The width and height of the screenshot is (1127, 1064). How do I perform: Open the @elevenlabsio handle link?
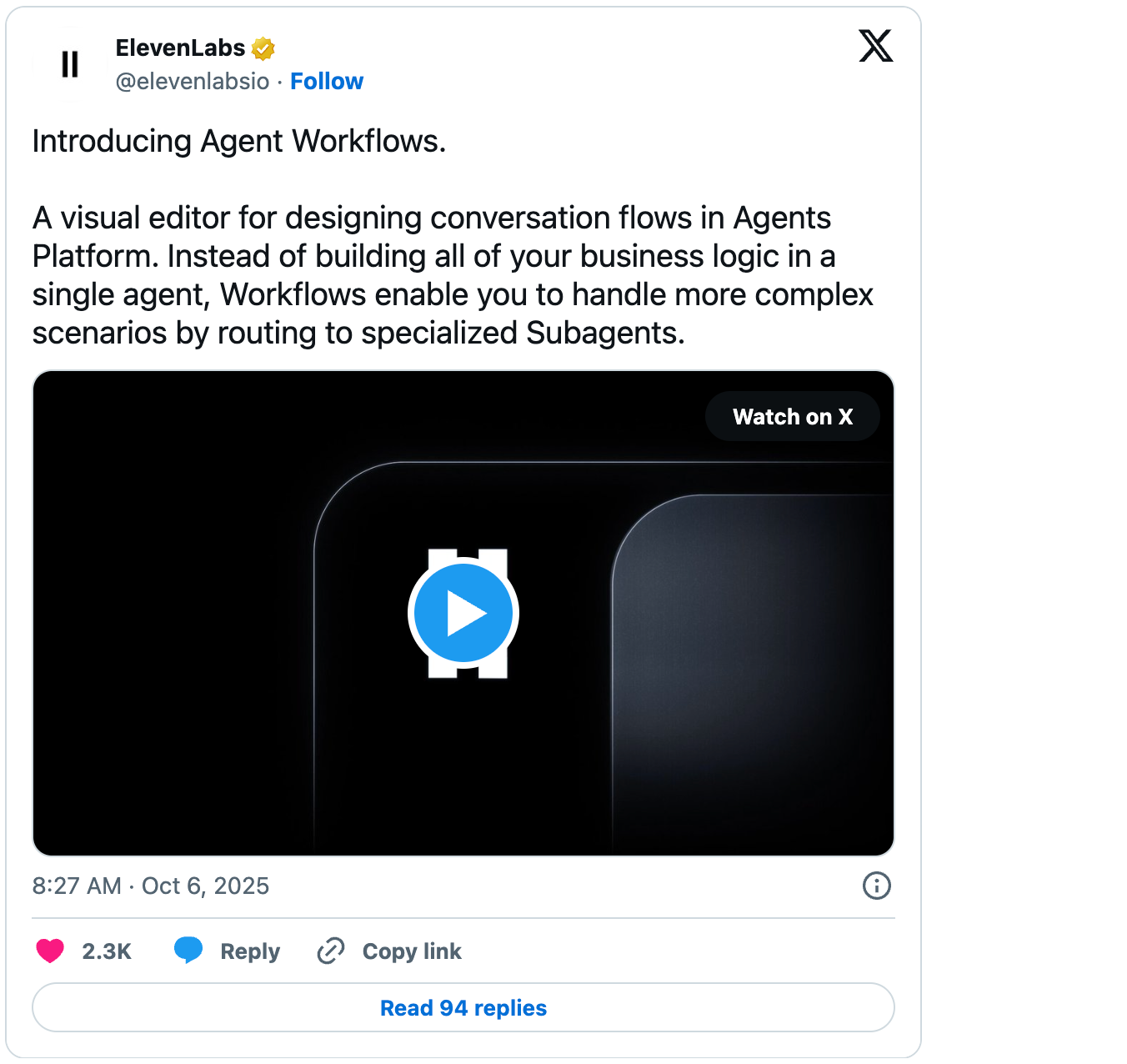(193, 82)
